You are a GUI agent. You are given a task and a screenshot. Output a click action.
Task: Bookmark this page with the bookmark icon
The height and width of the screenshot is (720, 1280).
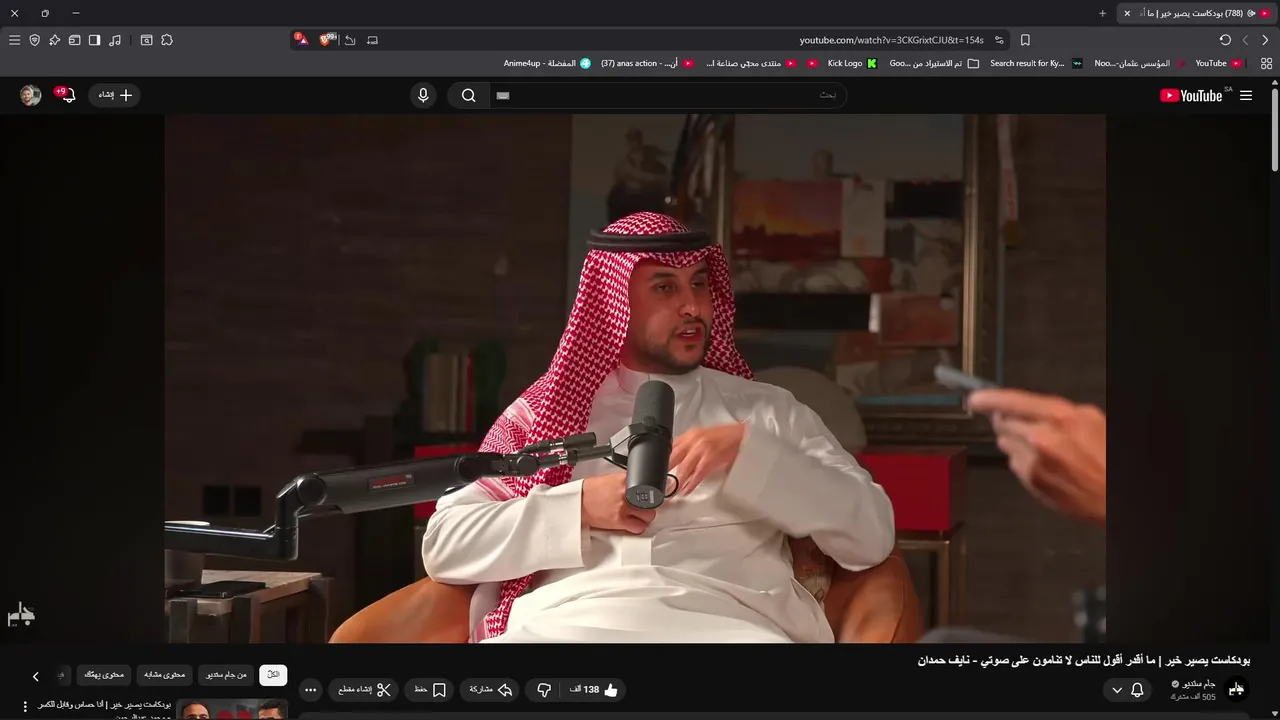click(x=1025, y=40)
